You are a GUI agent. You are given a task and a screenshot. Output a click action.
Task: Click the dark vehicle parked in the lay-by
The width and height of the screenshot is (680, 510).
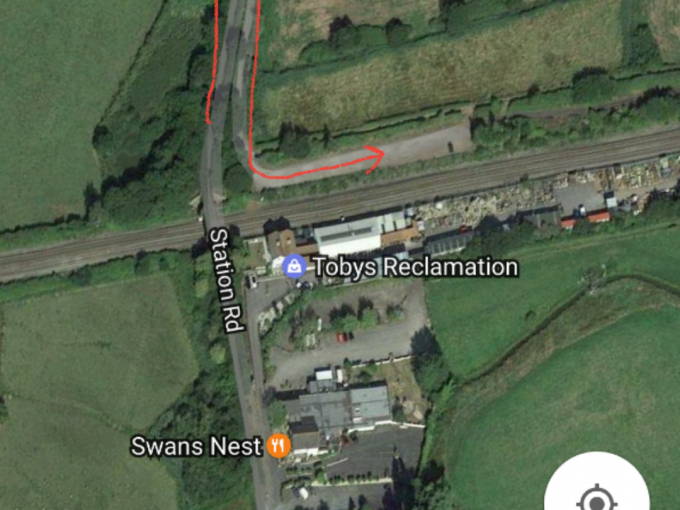[451, 147]
